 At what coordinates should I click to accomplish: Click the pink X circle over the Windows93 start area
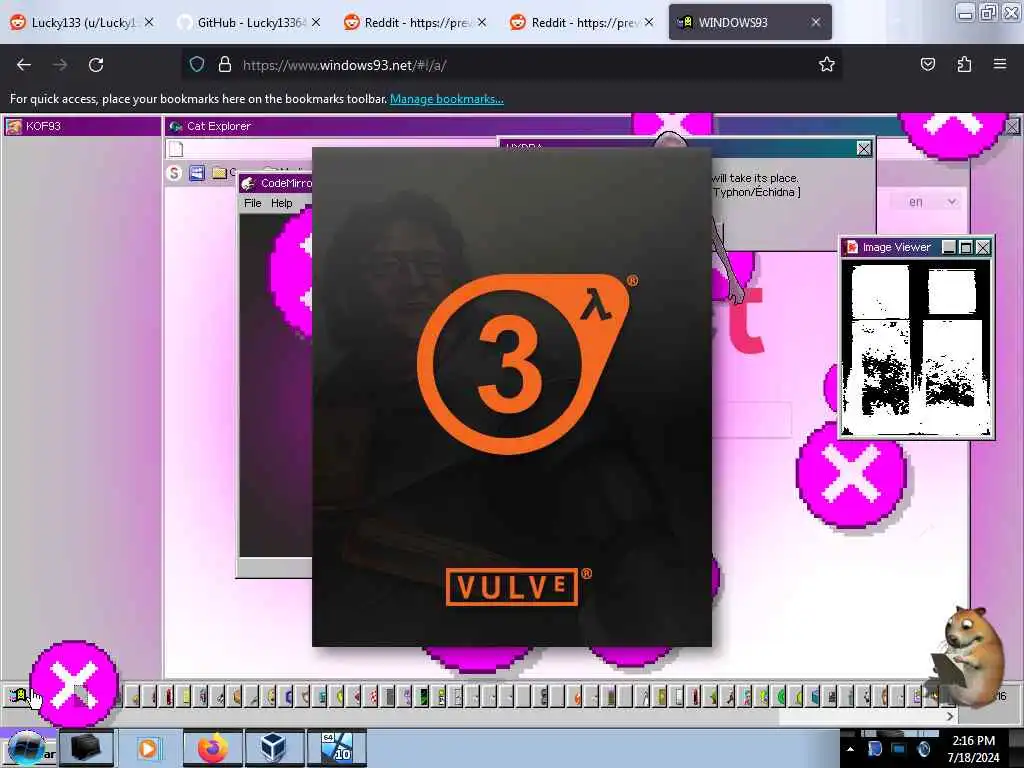(x=74, y=684)
